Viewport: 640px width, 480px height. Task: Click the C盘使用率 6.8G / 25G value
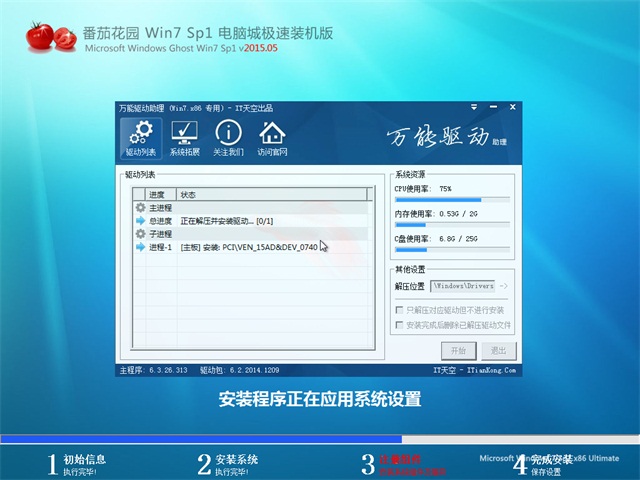[x=458, y=239]
